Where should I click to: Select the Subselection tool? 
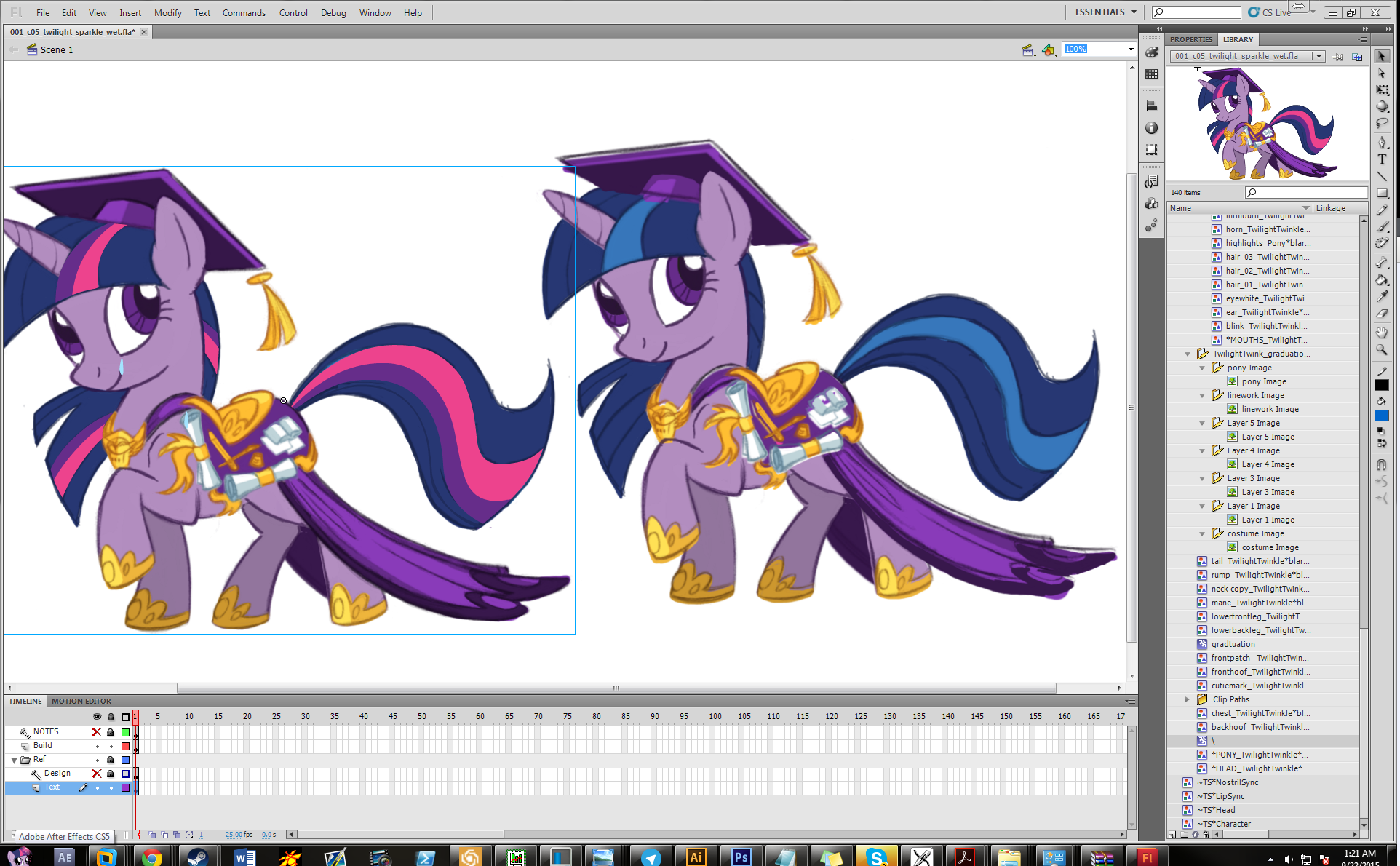pos(1382,74)
